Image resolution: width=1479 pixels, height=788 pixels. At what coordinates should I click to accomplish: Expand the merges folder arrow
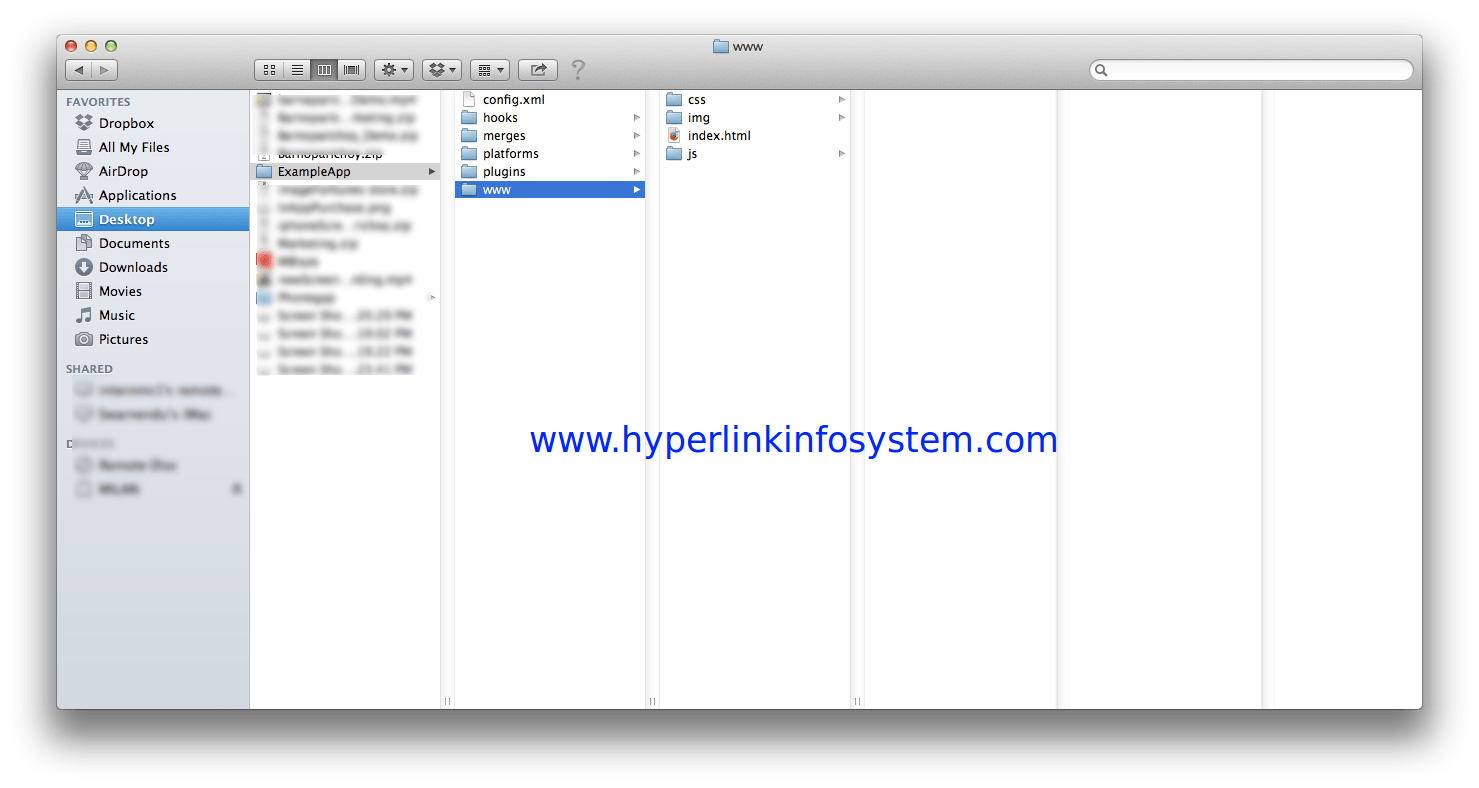(x=637, y=136)
